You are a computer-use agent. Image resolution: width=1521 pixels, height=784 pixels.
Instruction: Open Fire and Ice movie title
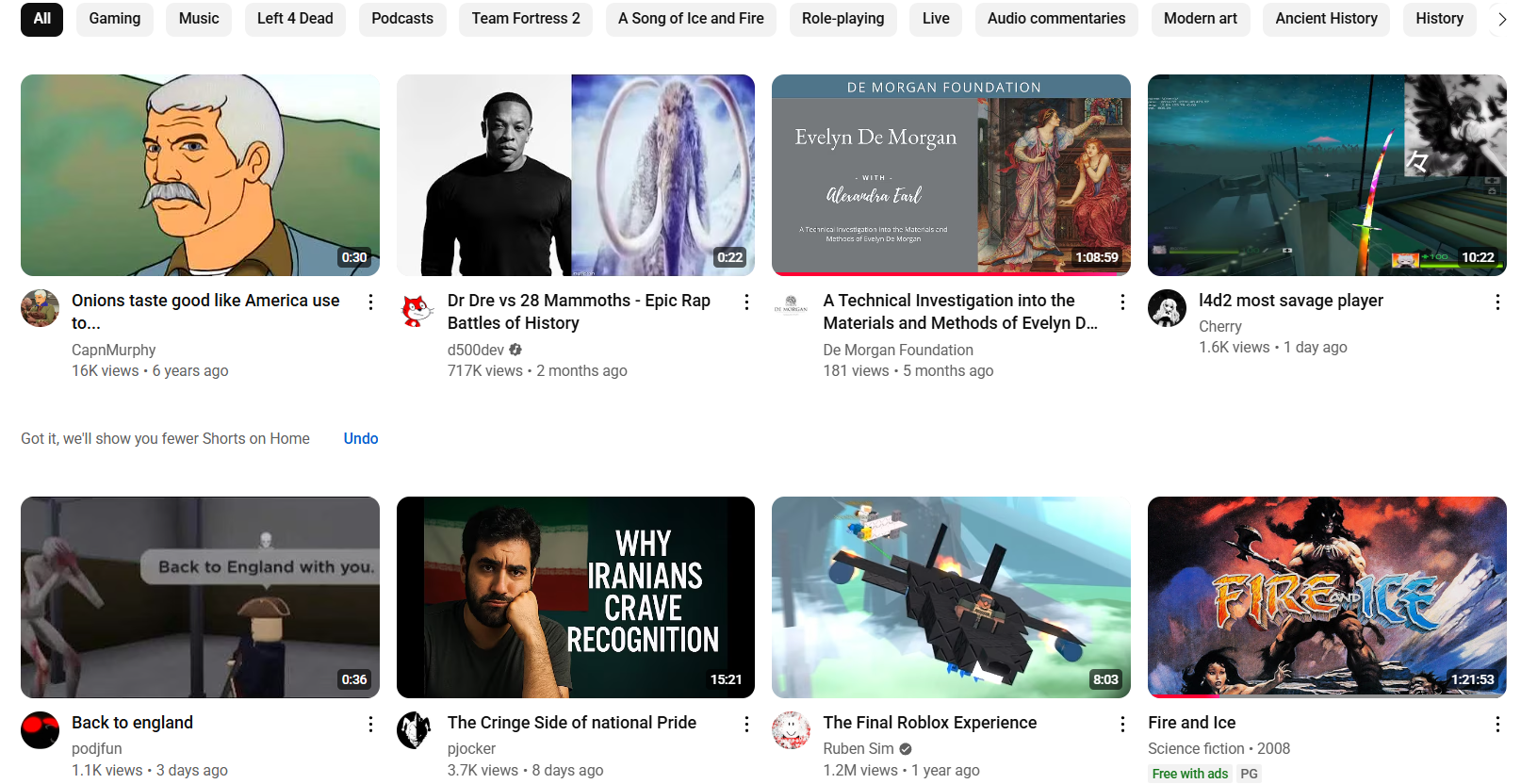click(x=1192, y=723)
